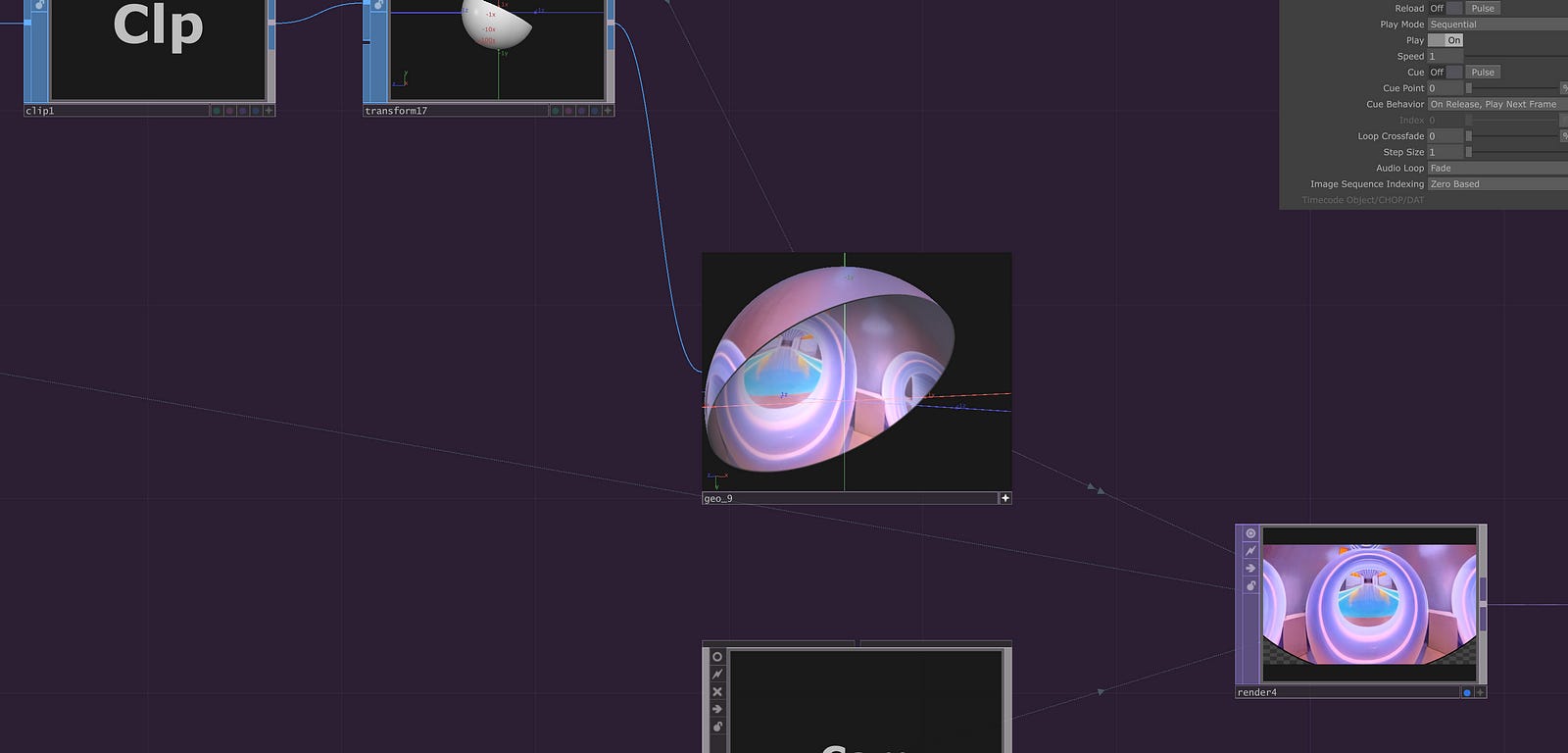Expand the 'Play Mode' parameter label
Viewport: 1568px width, 753px height.
coord(1401,25)
